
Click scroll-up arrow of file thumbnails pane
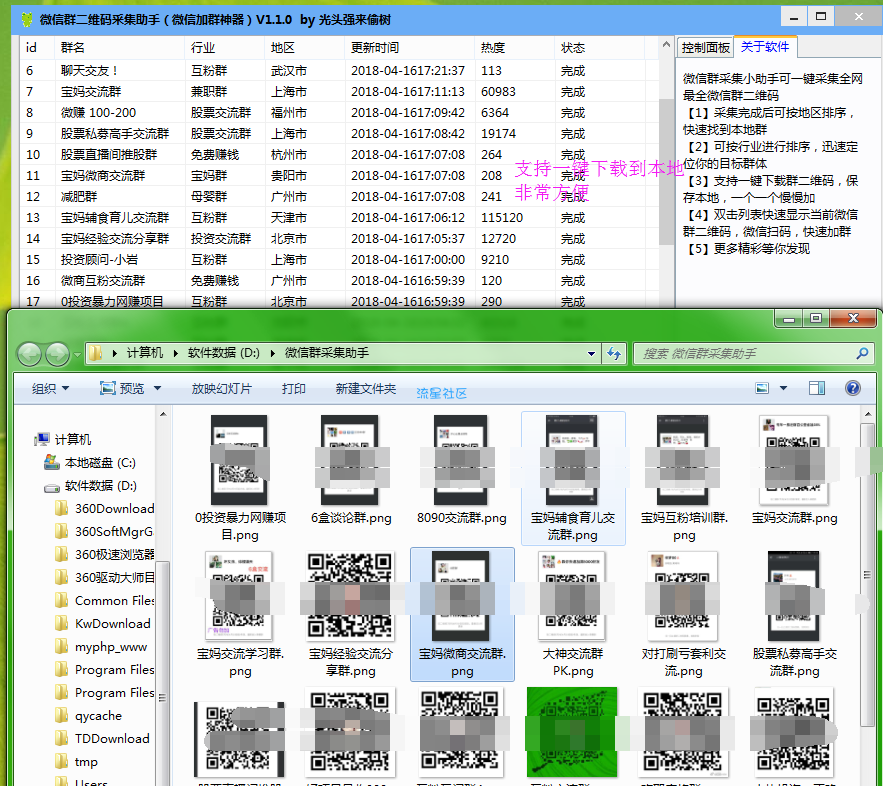click(x=868, y=414)
